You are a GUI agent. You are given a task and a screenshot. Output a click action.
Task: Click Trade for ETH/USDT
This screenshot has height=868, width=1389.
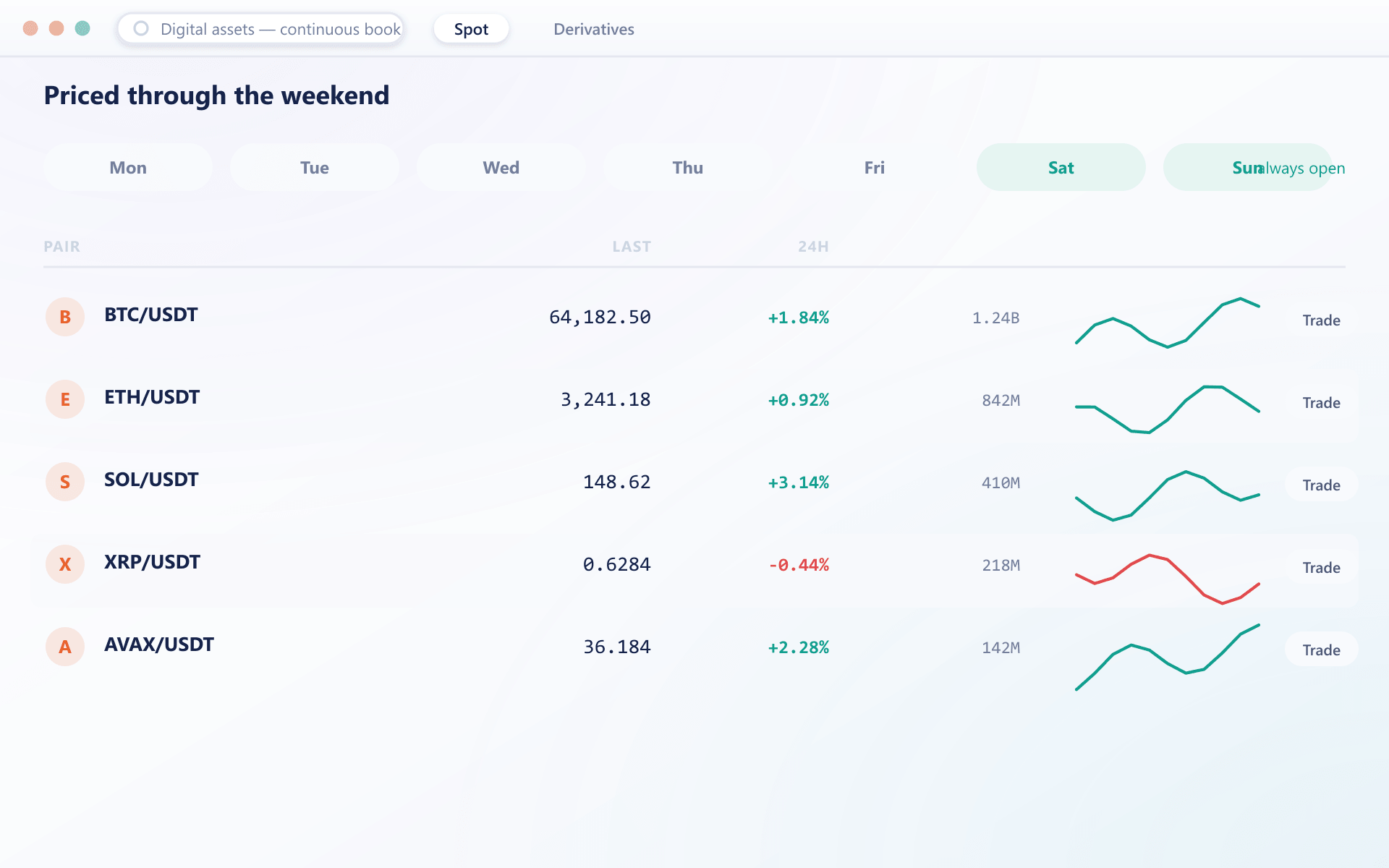tap(1321, 403)
